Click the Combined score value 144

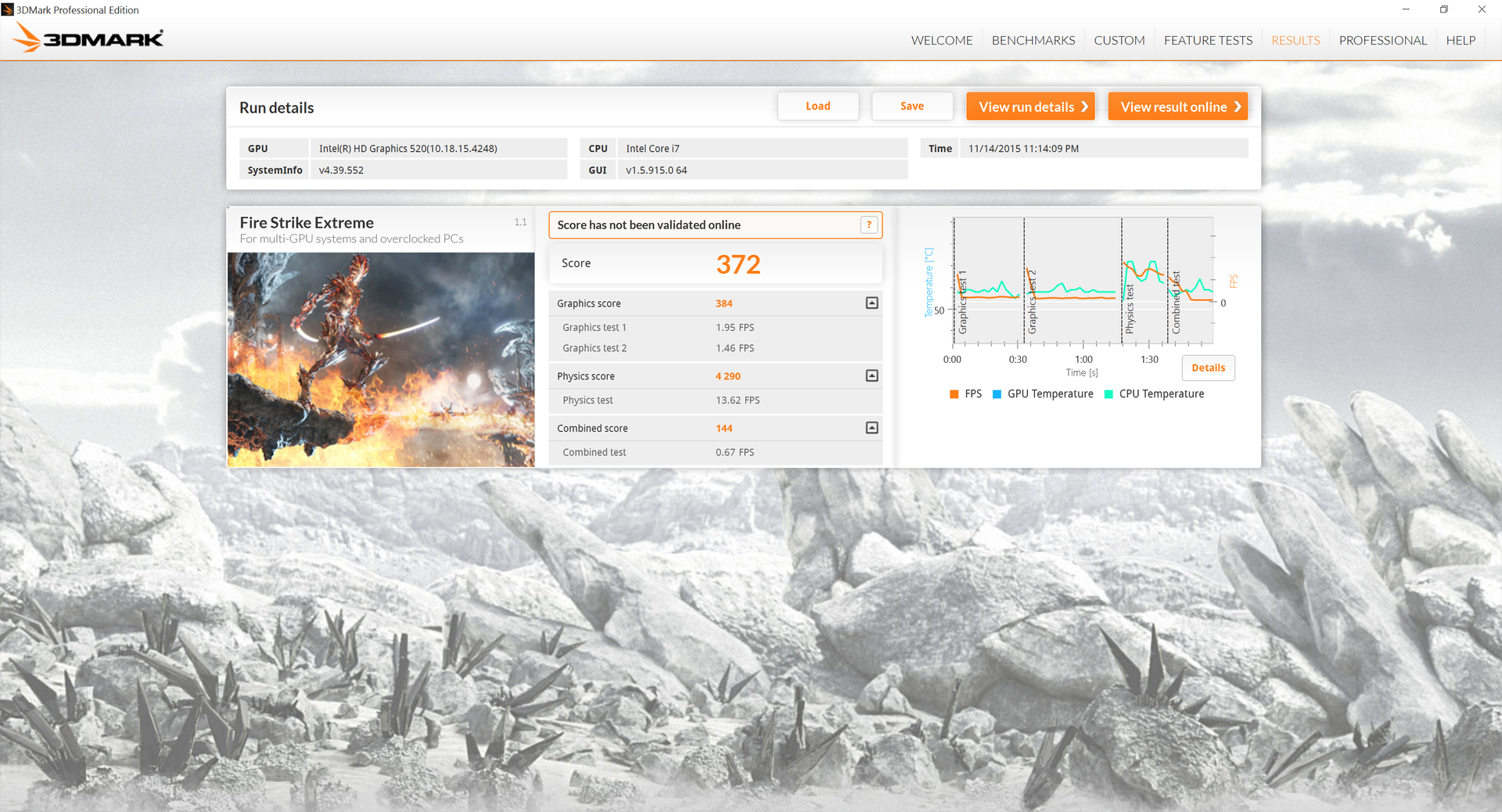pyautogui.click(x=724, y=429)
